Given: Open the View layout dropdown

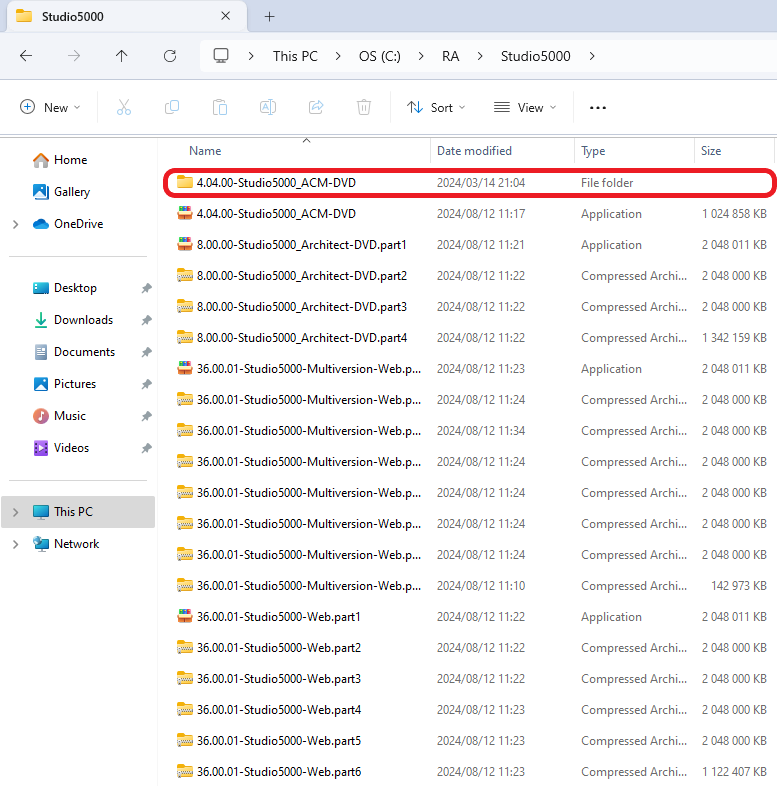Looking at the screenshot, I should [x=525, y=107].
